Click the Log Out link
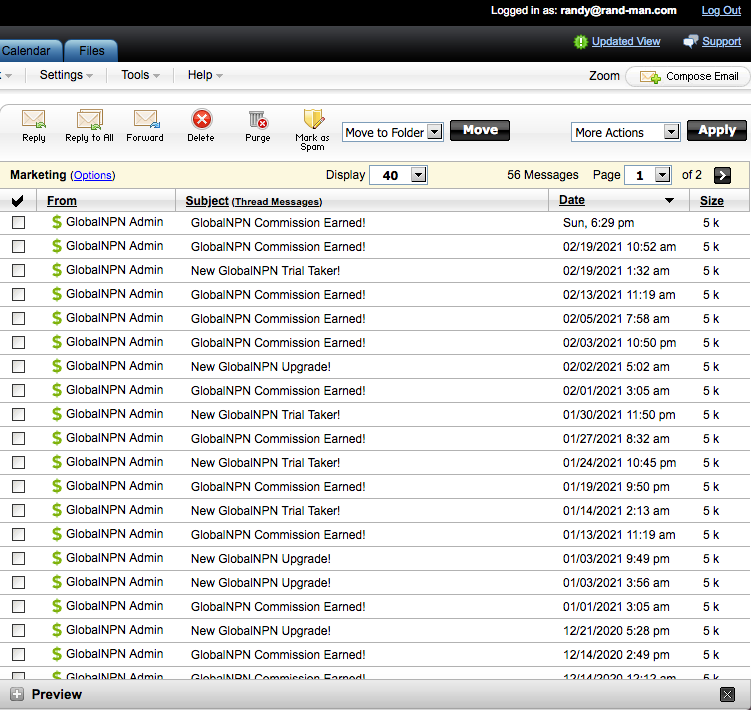Viewport: 751px width, 710px height. click(721, 11)
